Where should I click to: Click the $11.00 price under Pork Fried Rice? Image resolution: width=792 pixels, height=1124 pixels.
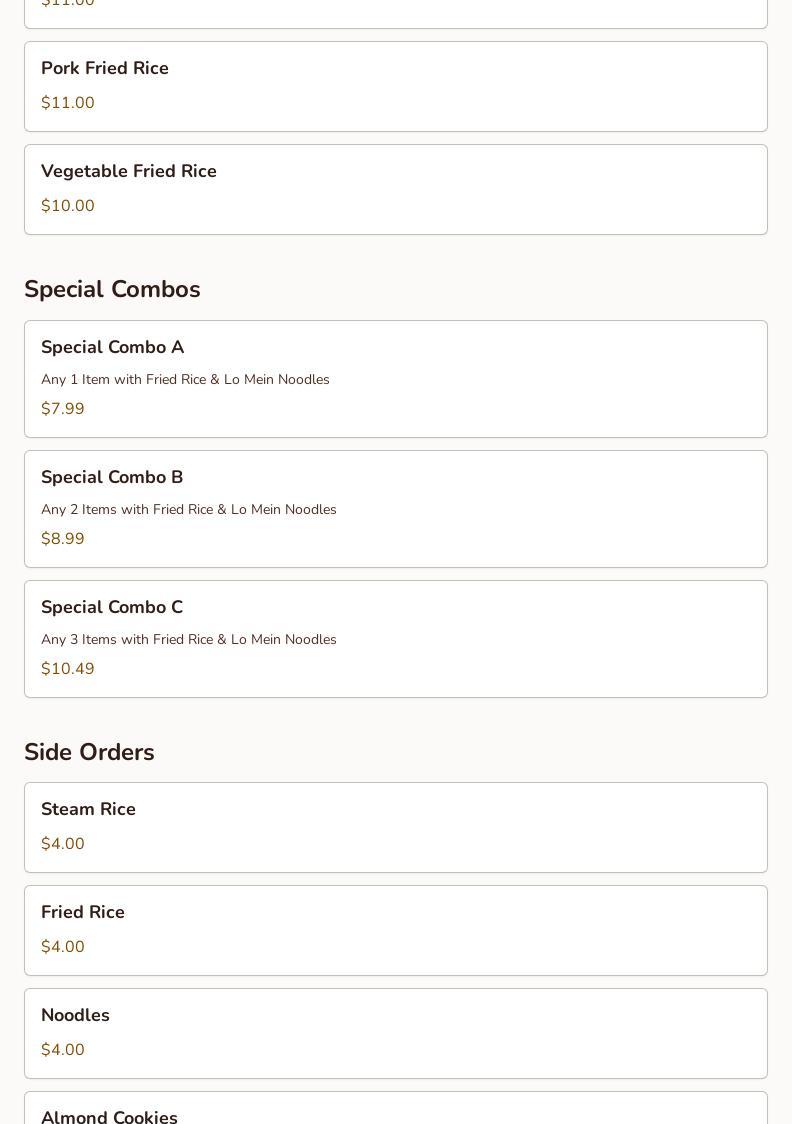tap(68, 103)
